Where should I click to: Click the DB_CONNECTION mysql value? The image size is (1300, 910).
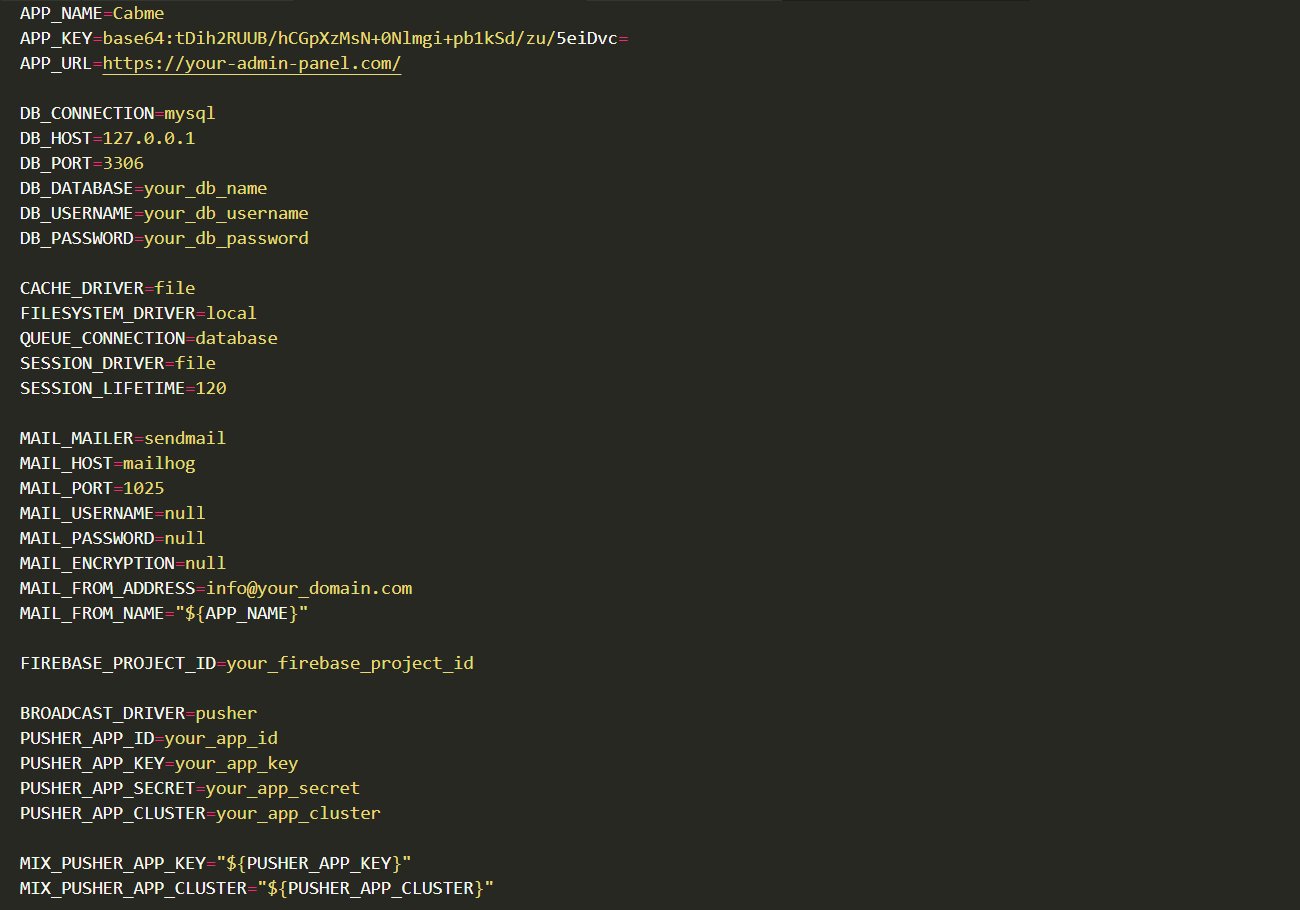tap(190, 114)
